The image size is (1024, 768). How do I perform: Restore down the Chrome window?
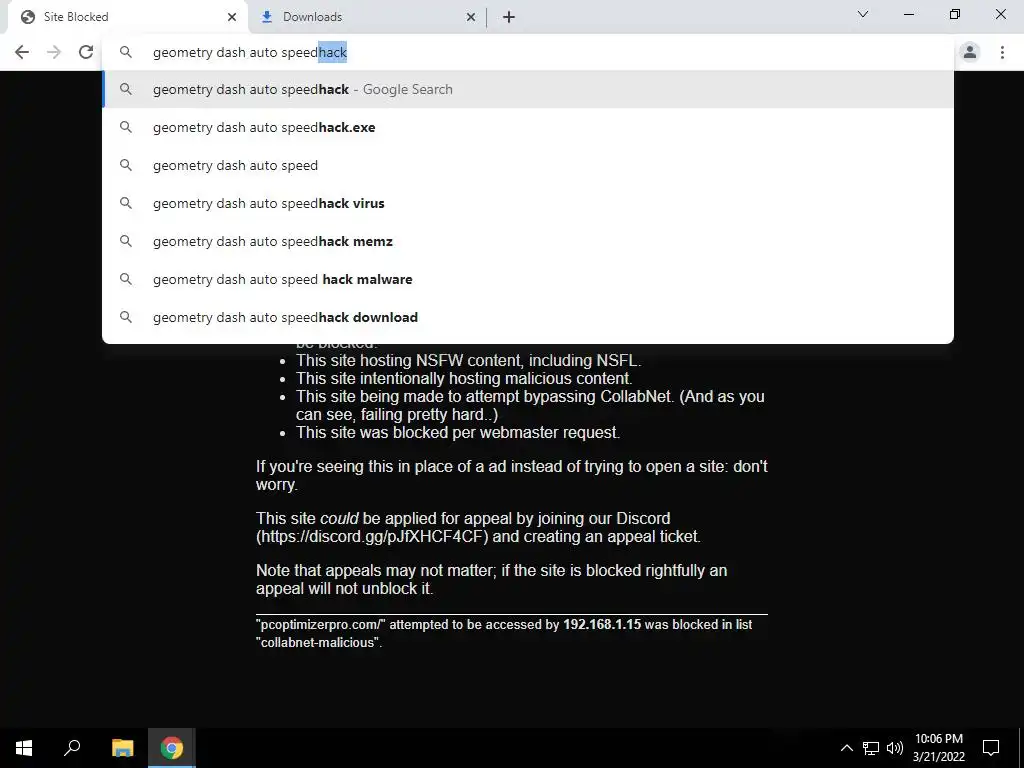[955, 14]
